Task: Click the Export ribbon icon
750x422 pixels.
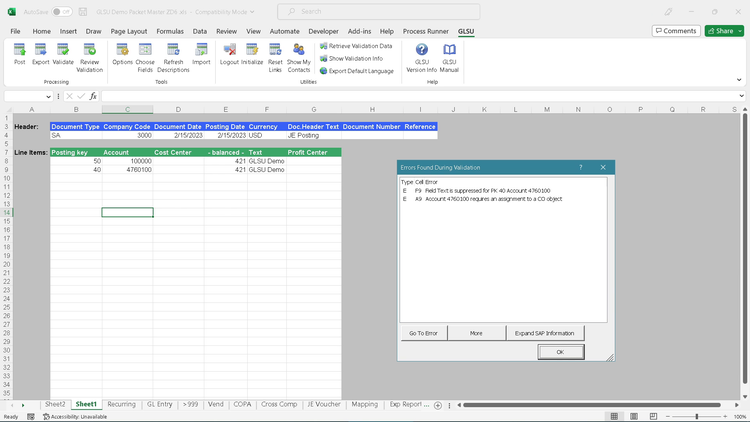Action: tap(41, 54)
